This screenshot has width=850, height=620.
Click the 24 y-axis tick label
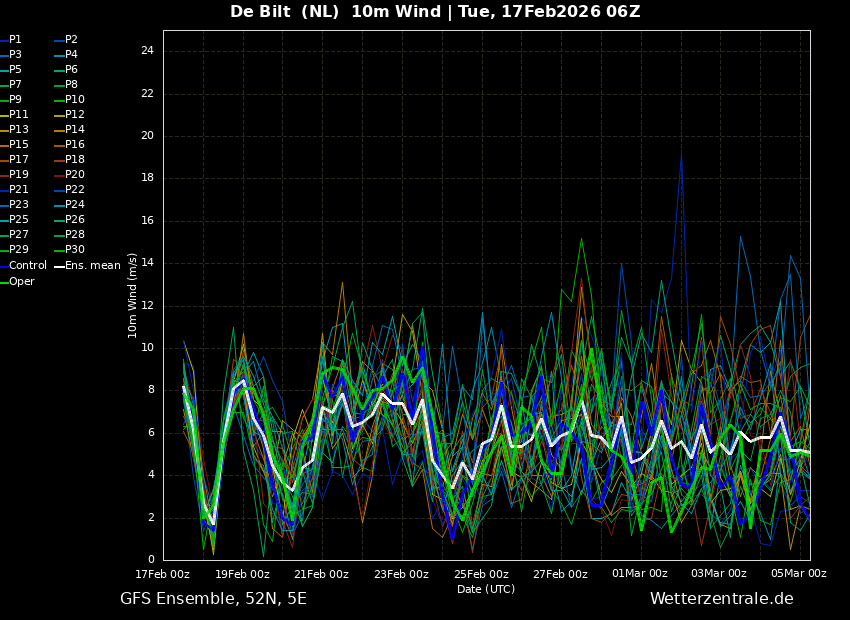(147, 51)
